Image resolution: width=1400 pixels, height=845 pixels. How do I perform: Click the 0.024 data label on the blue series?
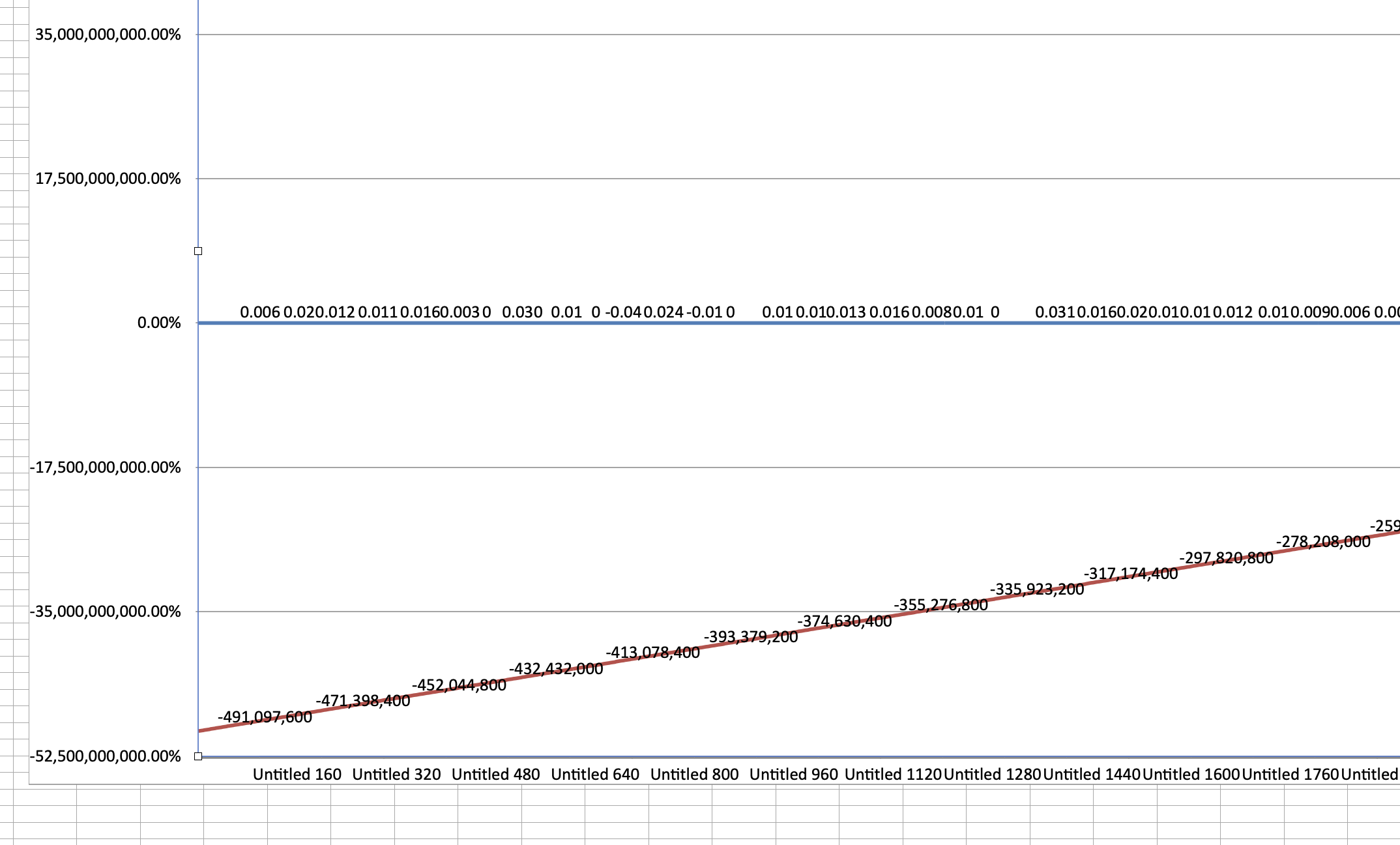click(664, 312)
